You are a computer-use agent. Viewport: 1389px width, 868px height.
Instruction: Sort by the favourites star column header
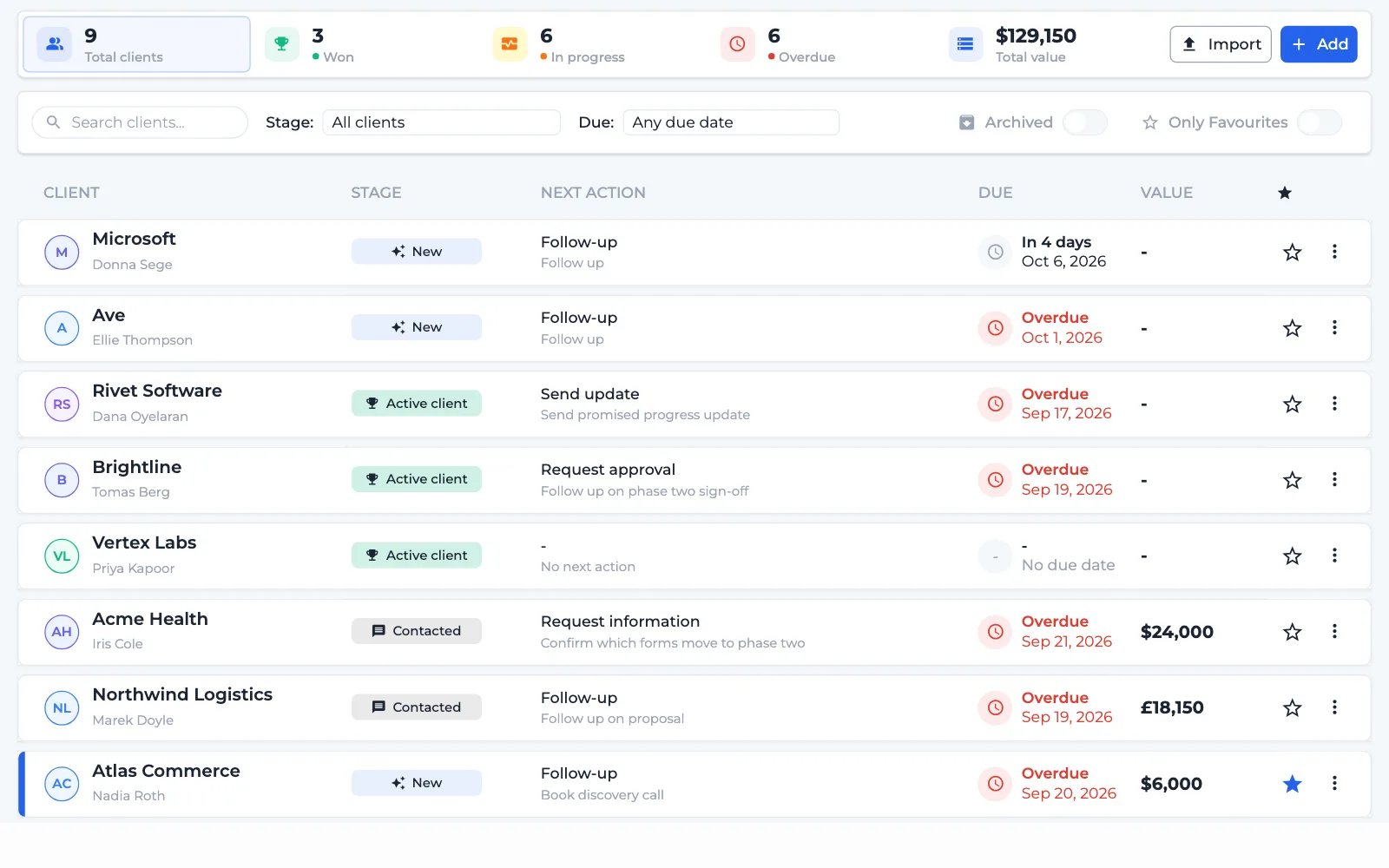pyautogui.click(x=1285, y=193)
